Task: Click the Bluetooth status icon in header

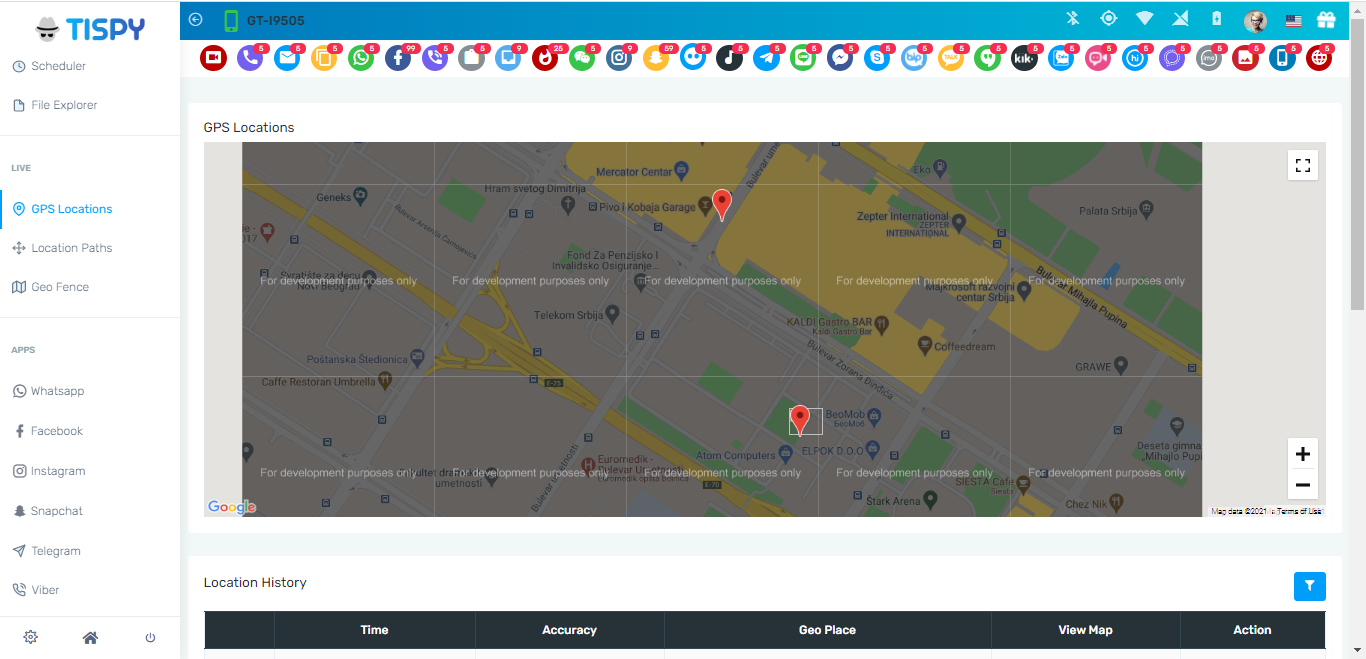Action: coord(1072,18)
